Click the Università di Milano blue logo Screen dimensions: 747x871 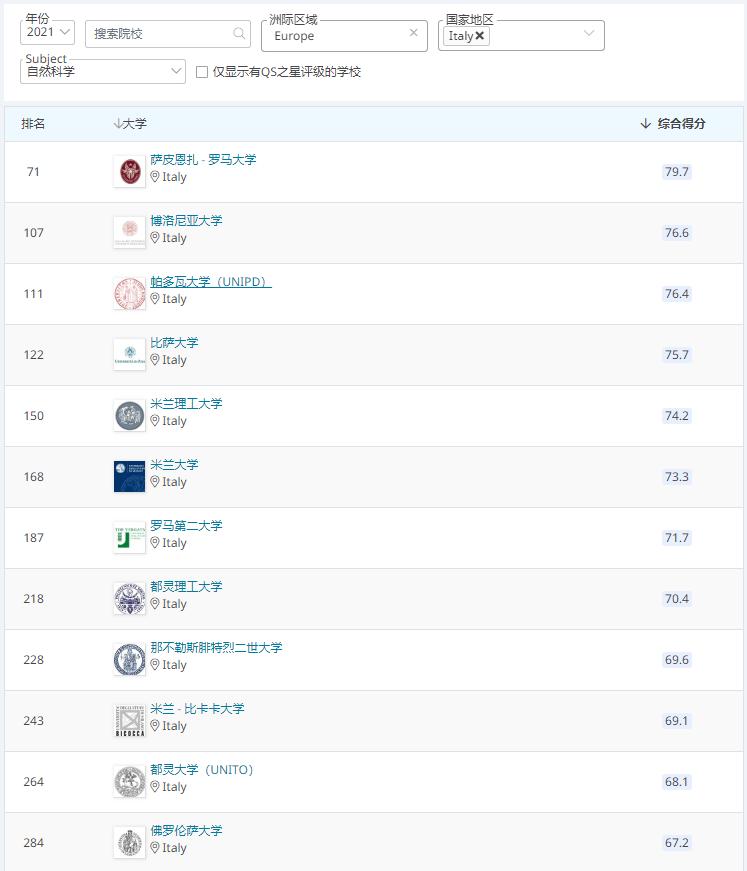(x=129, y=477)
